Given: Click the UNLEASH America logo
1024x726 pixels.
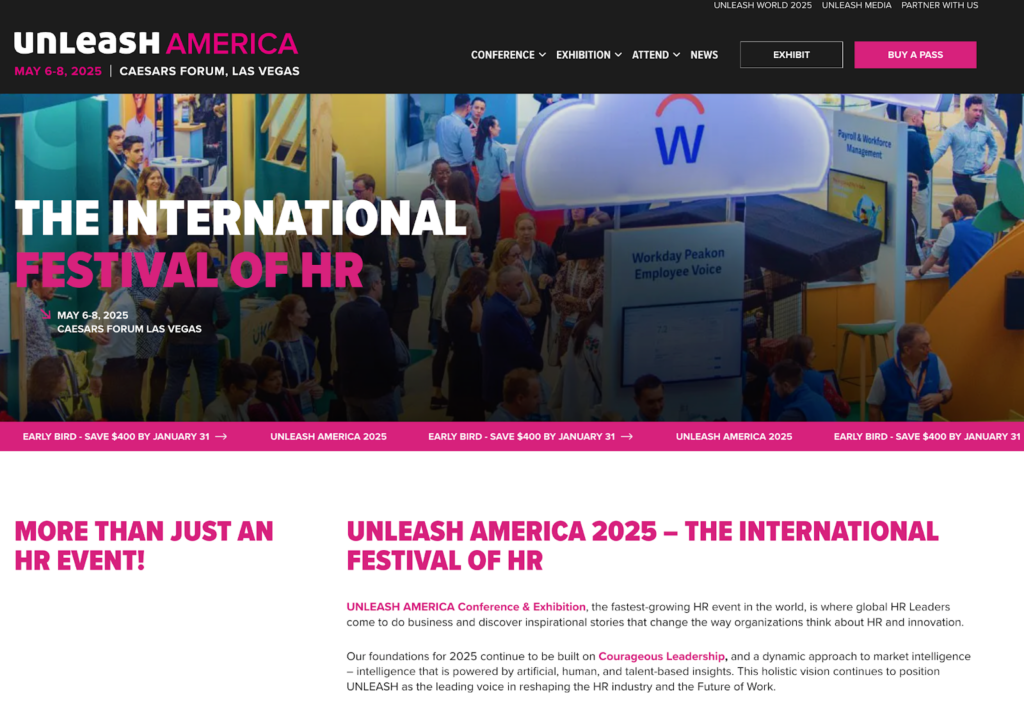Looking at the screenshot, I should tap(156, 44).
